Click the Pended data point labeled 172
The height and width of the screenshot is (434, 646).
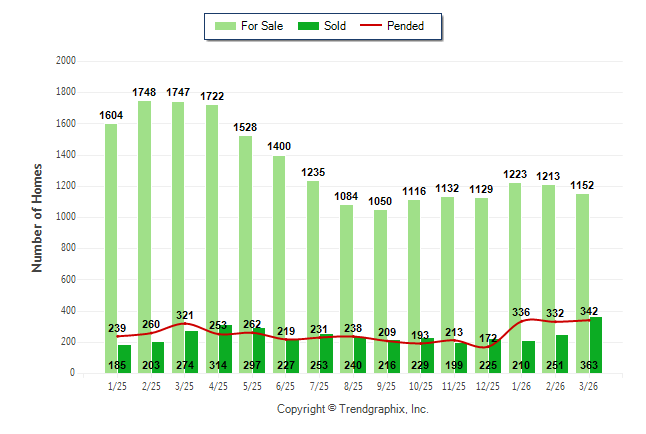488,346
